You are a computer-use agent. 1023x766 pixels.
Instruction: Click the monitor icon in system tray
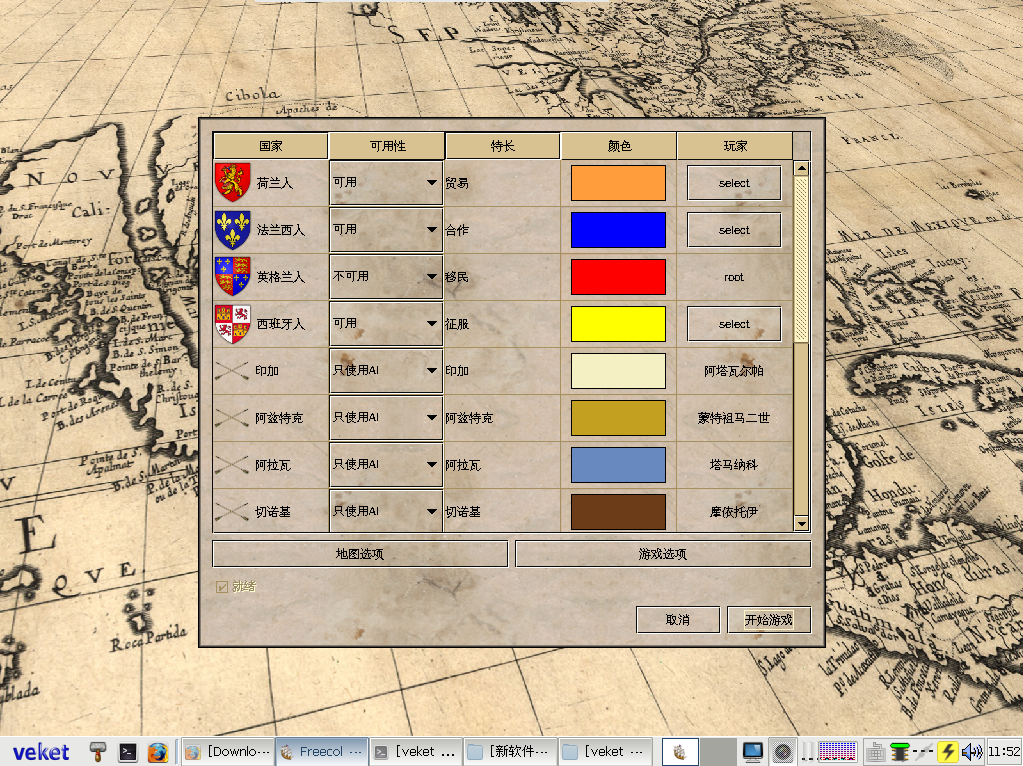pos(753,752)
